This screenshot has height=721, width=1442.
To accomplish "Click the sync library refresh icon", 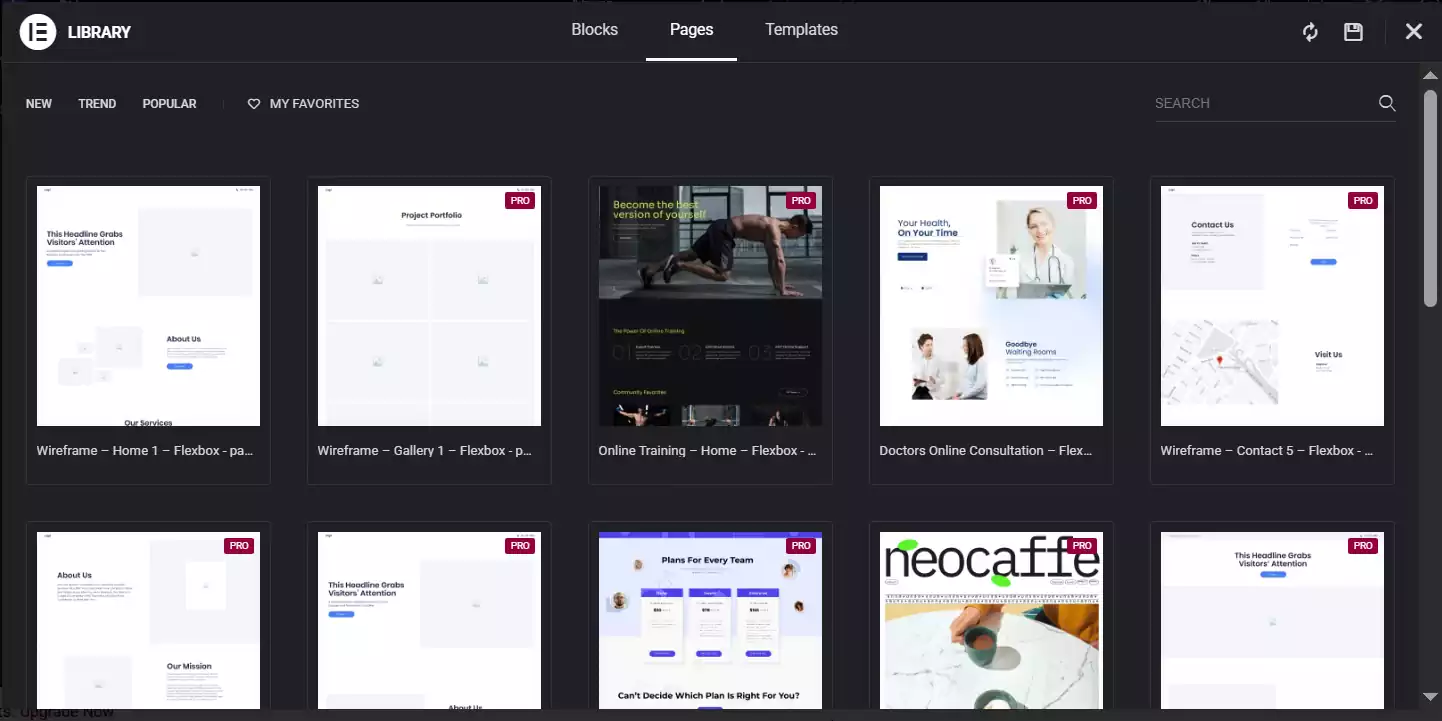I will (1310, 32).
